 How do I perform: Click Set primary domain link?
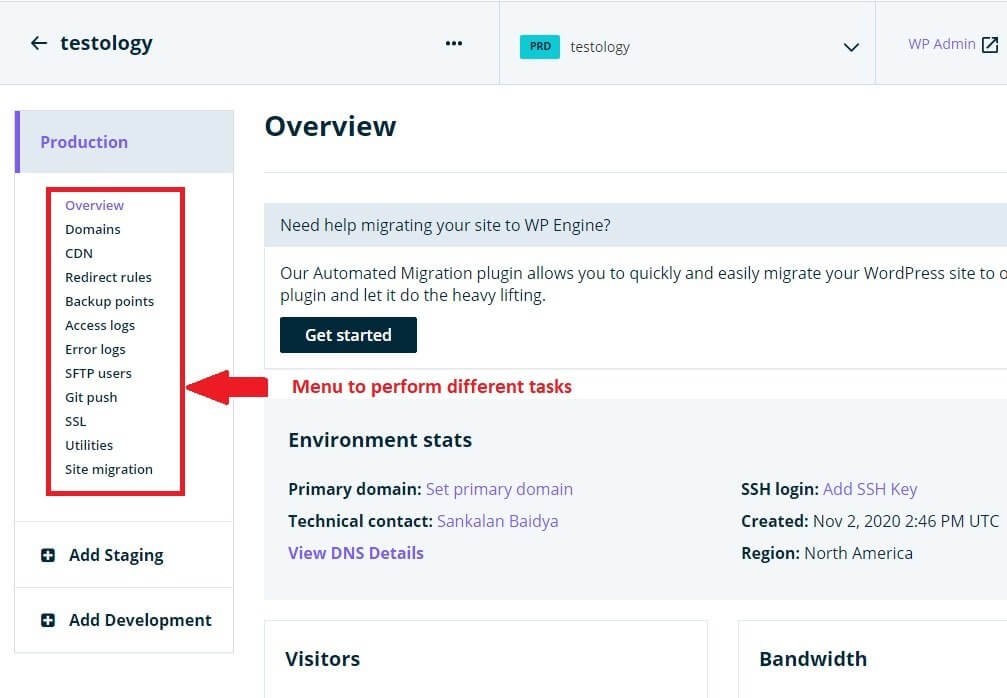(x=499, y=489)
